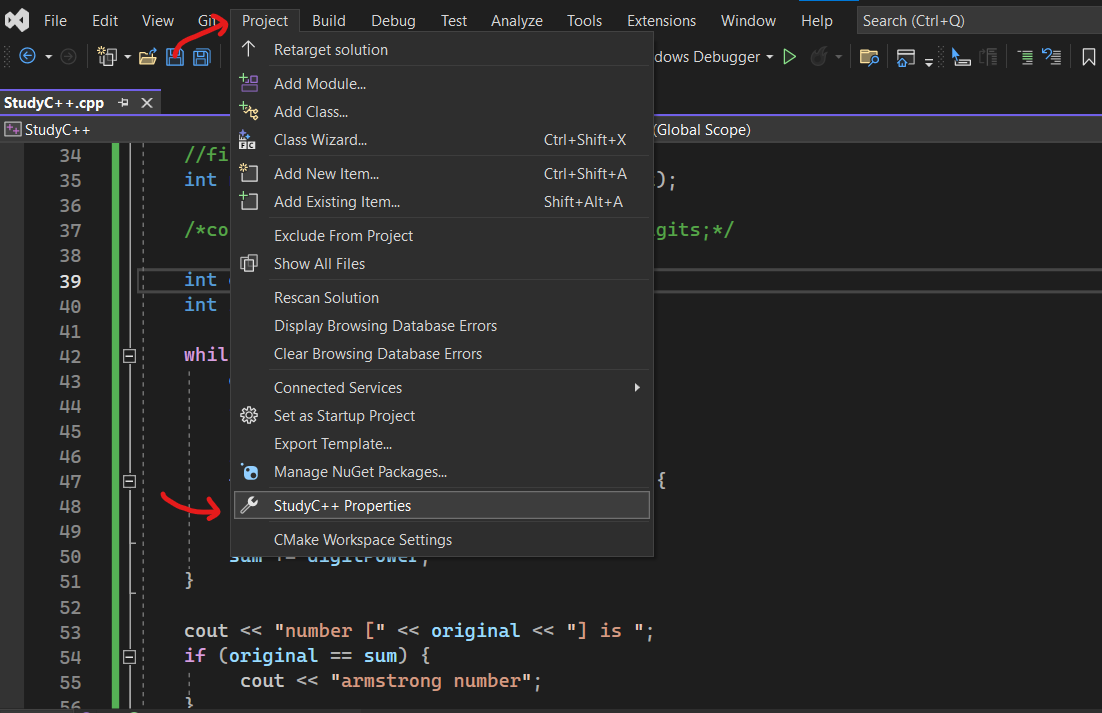Viewport: 1102px width, 713px height.
Task: Click the Open File folder icon
Action: pos(148,57)
